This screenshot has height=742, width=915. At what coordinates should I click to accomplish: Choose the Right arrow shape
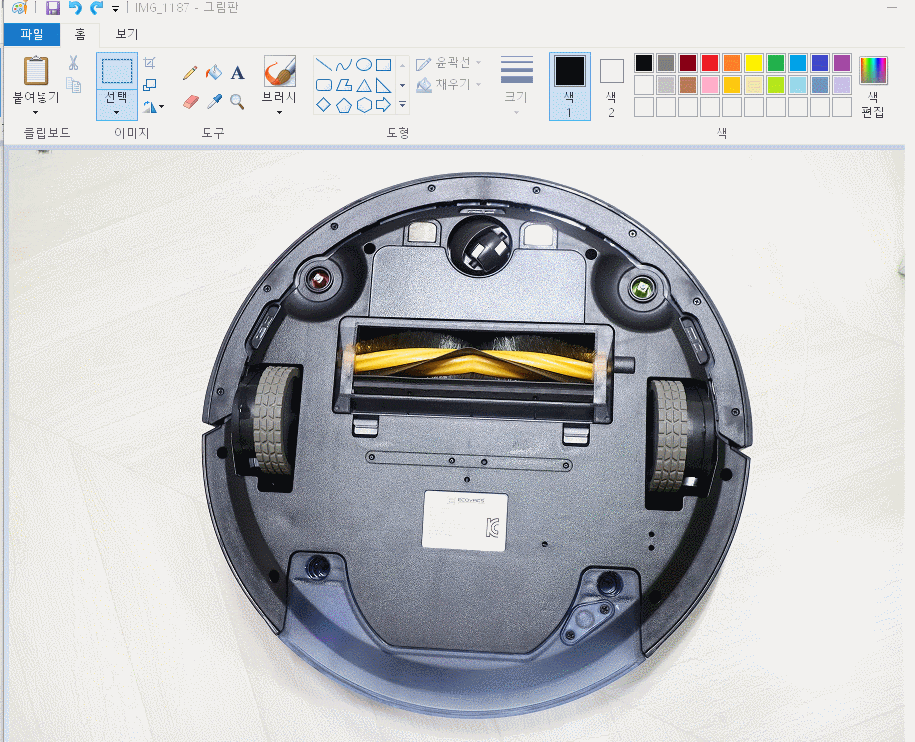click(383, 105)
